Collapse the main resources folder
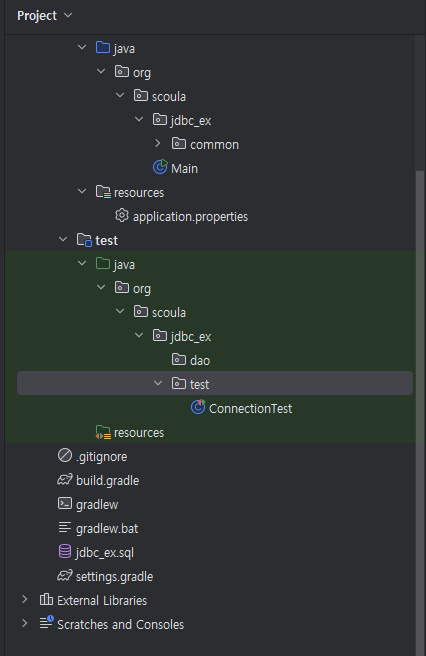The image size is (426, 656). [82, 192]
